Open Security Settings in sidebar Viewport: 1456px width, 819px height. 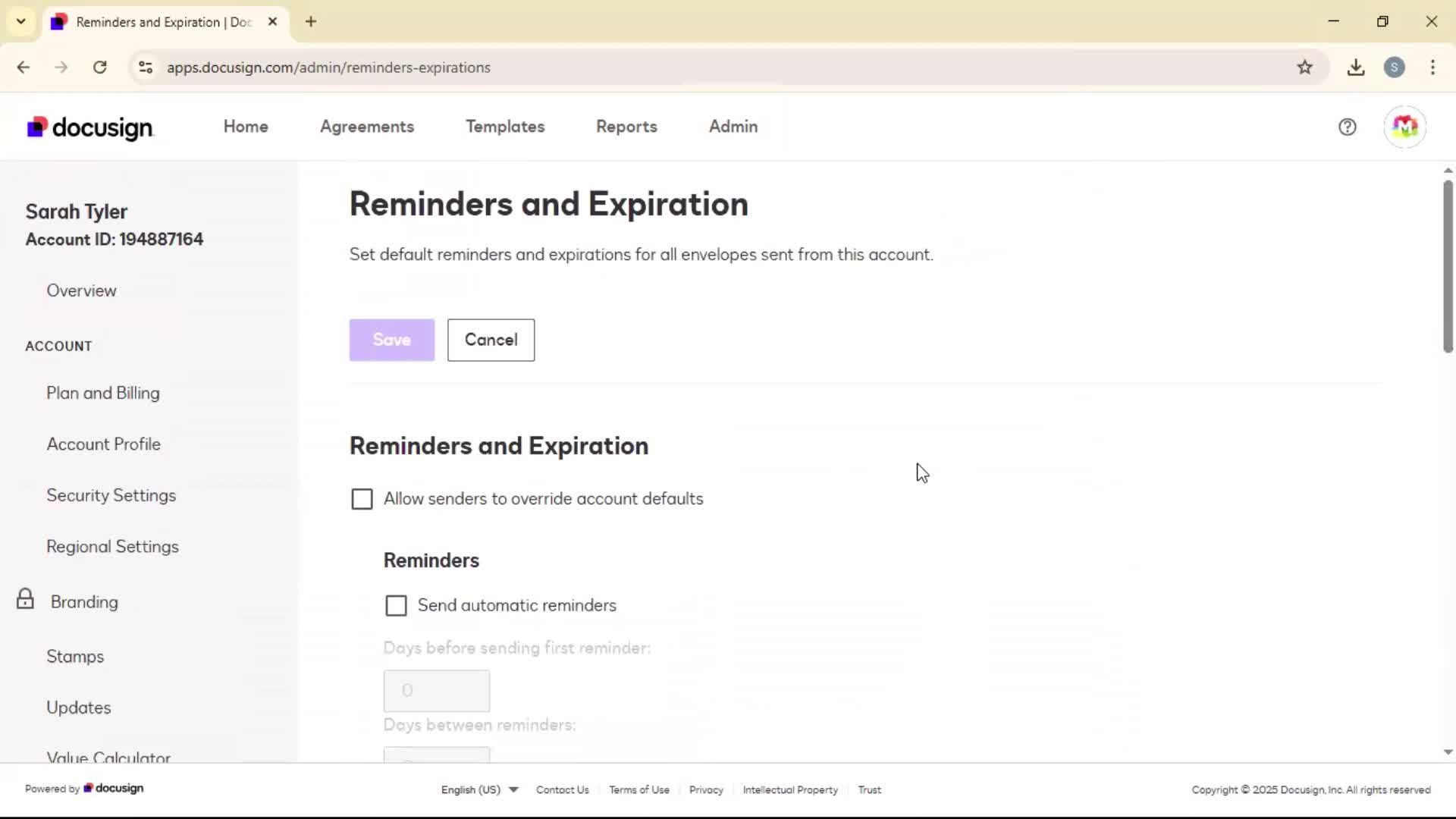[x=111, y=495]
